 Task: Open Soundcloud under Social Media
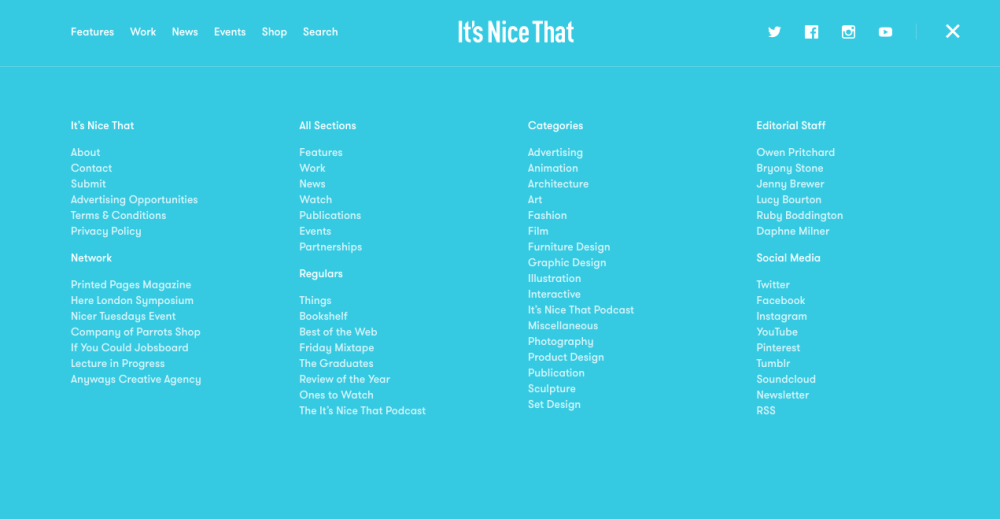(786, 379)
